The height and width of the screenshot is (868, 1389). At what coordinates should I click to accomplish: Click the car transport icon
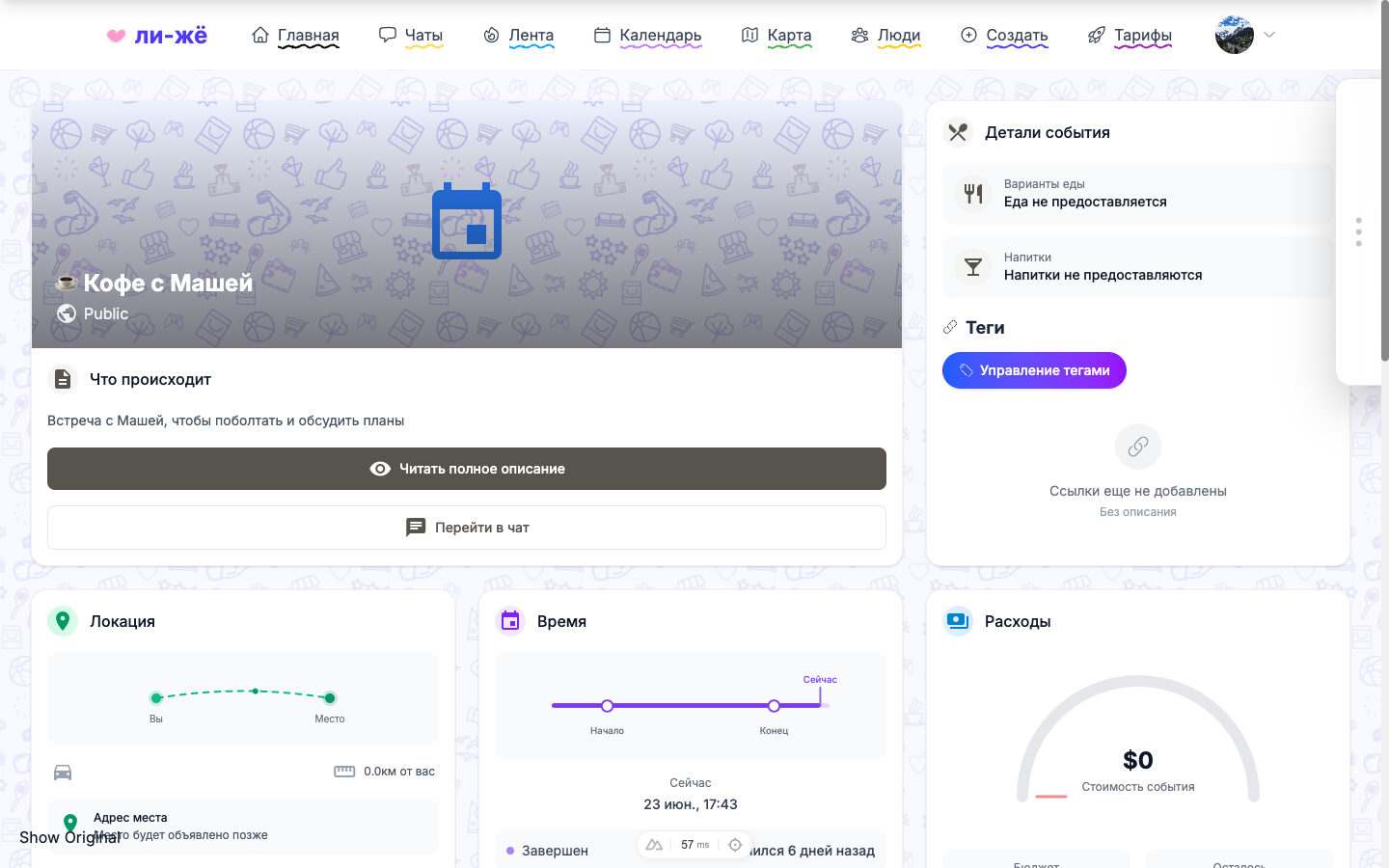click(x=63, y=772)
